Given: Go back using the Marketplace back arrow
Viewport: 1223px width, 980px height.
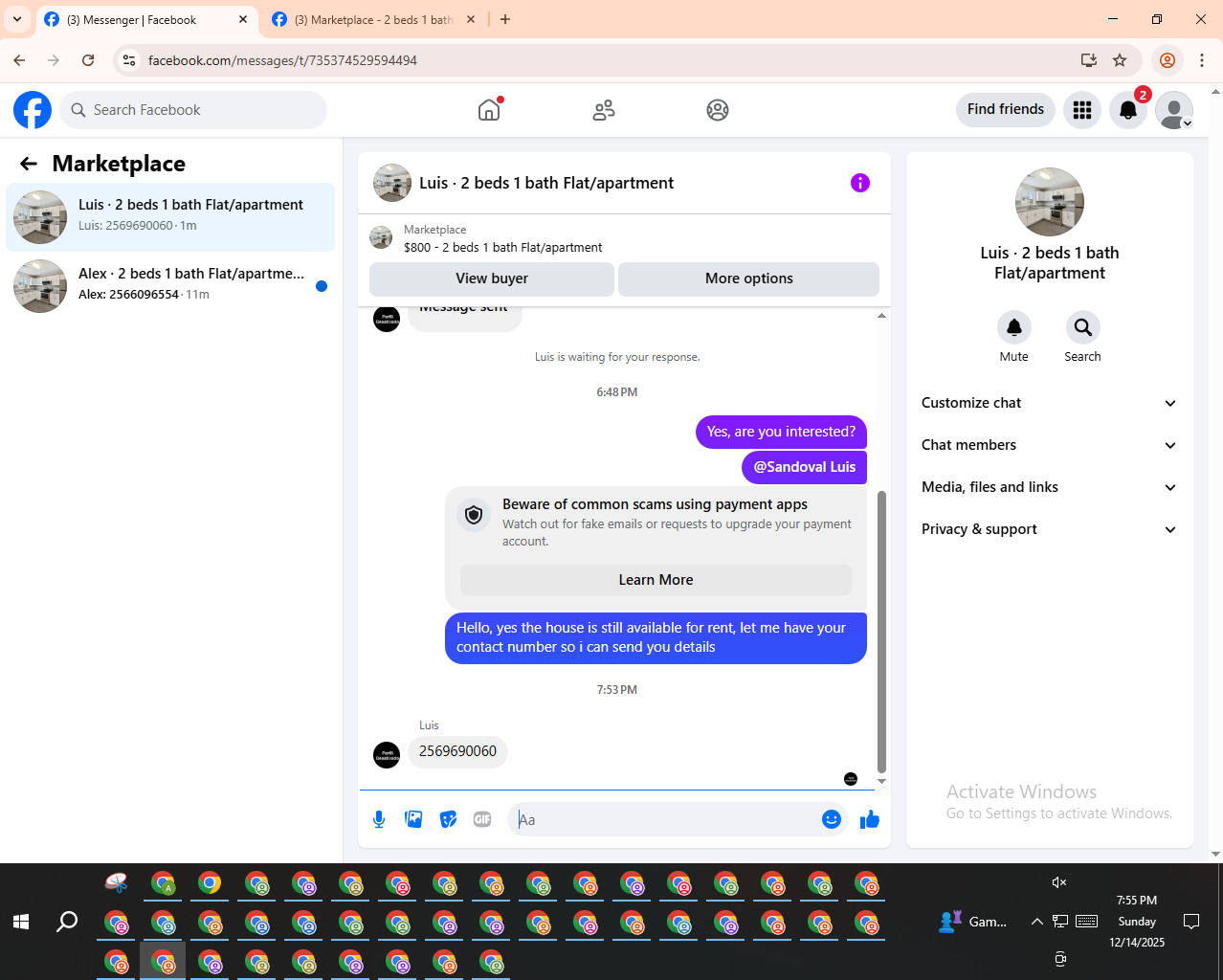Looking at the screenshot, I should tap(29, 164).
